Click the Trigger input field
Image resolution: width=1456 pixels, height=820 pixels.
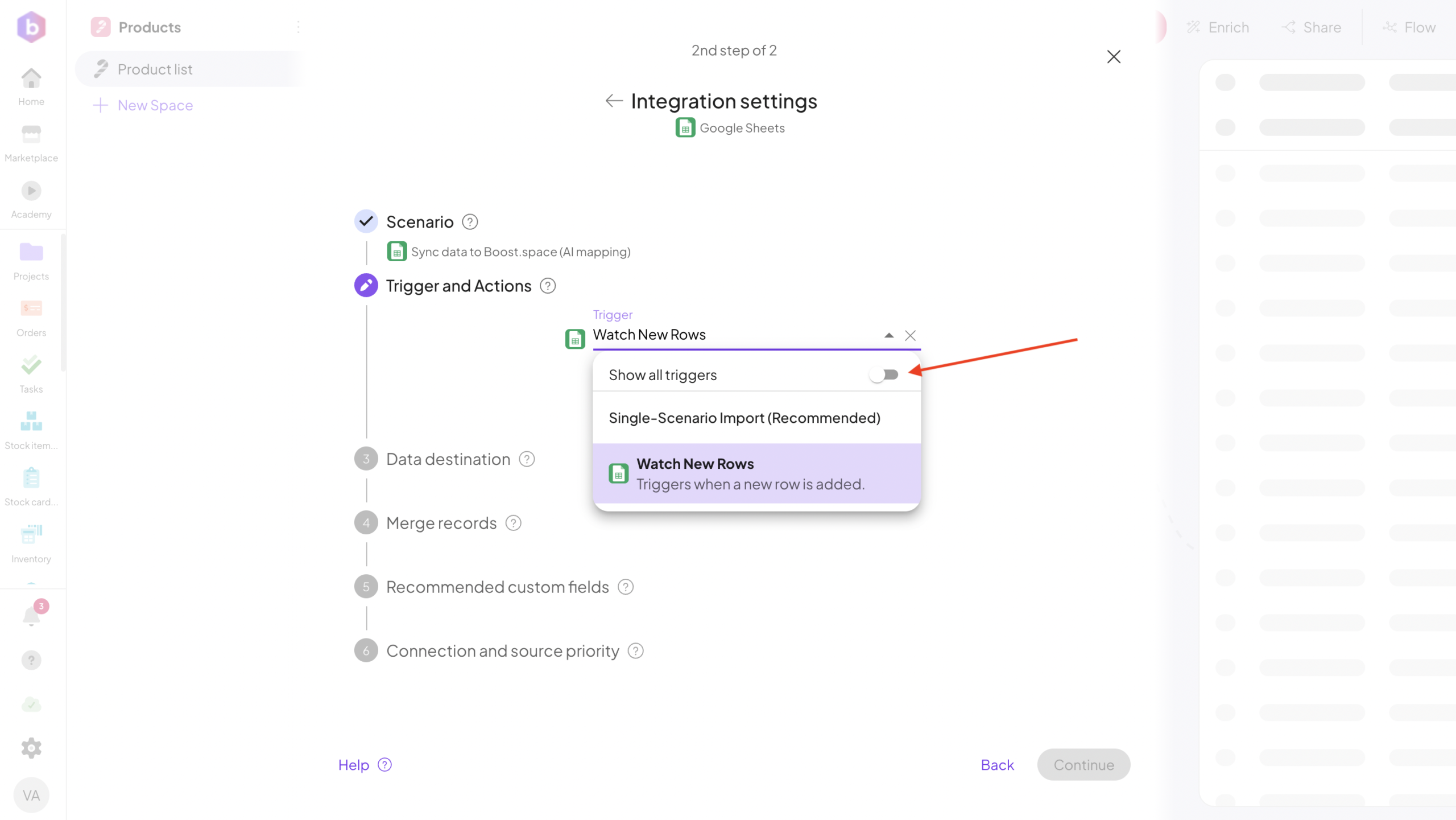pos(734,335)
